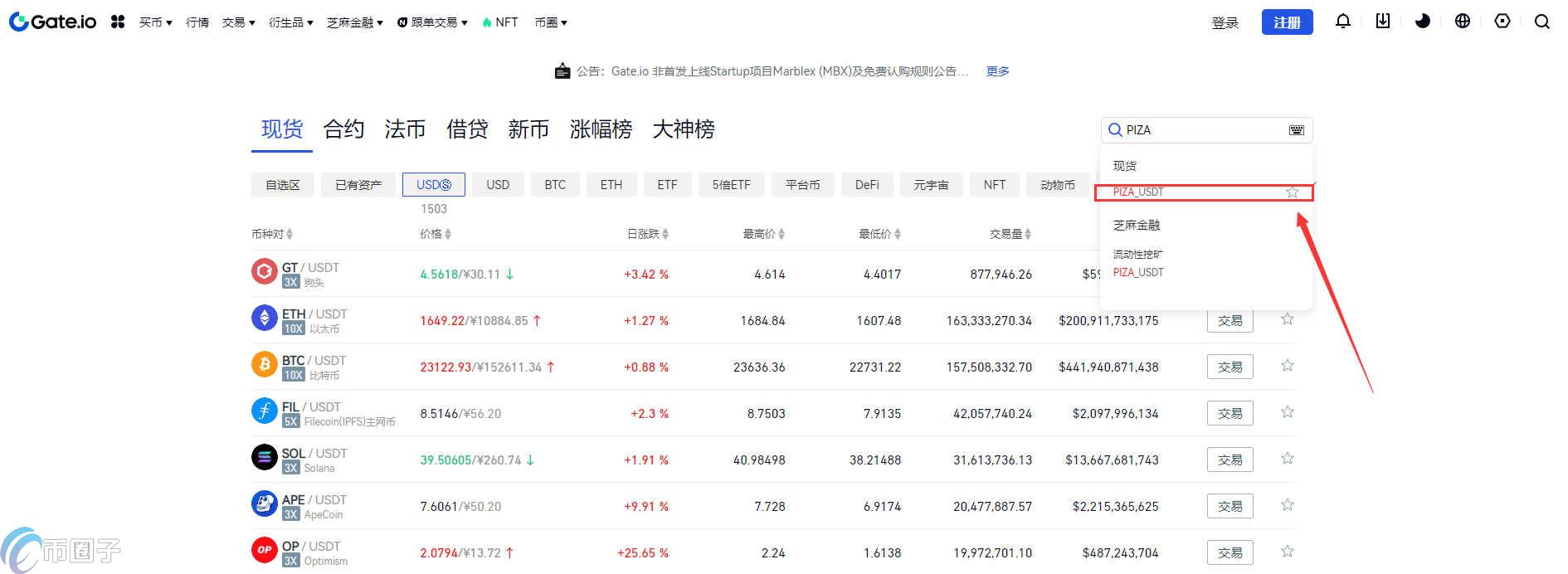1568x574 pixels.
Task: Click the APE coin logo icon
Action: 265,503
